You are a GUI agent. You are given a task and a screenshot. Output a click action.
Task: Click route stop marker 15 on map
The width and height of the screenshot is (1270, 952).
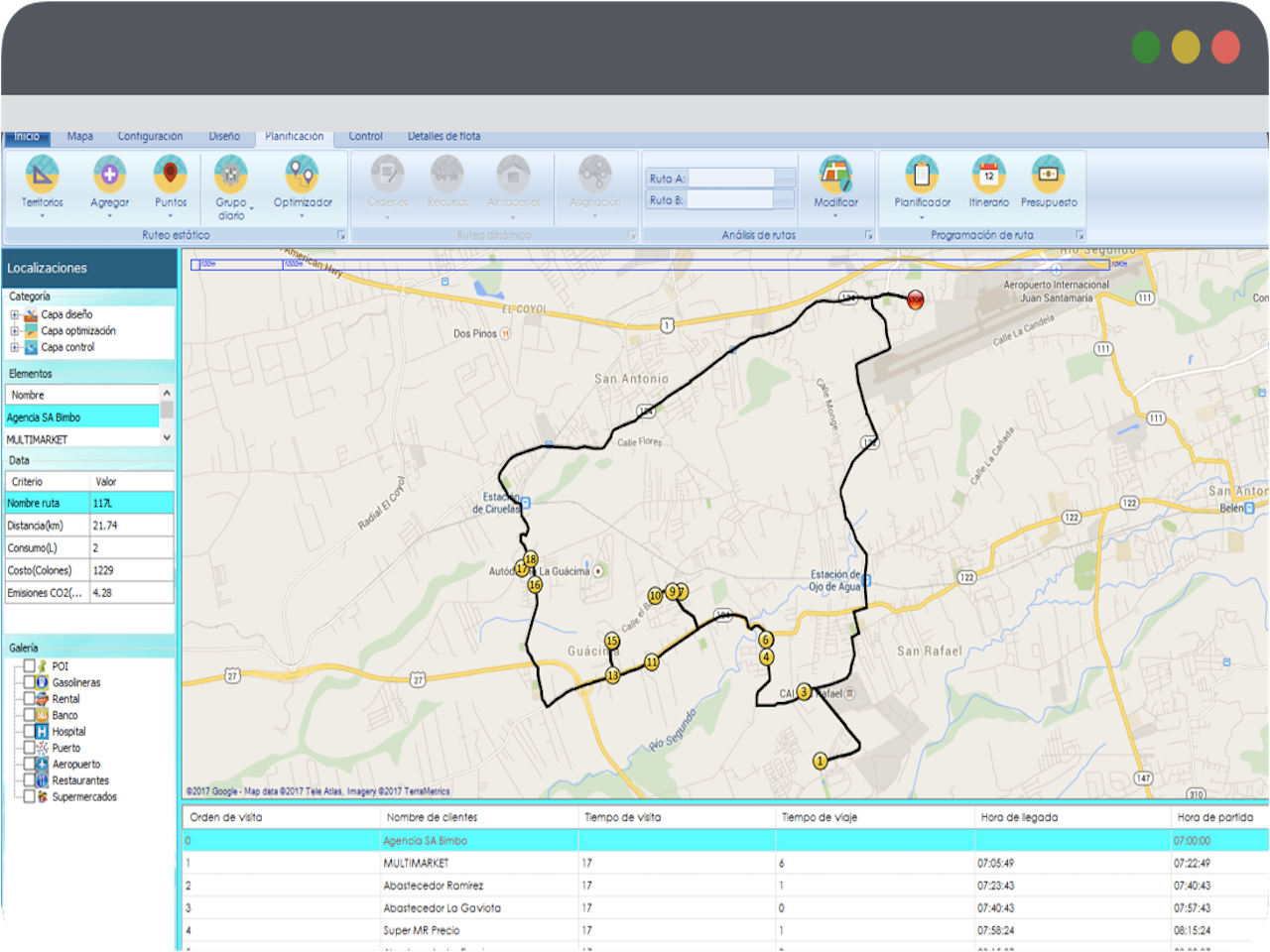pyautogui.click(x=612, y=642)
